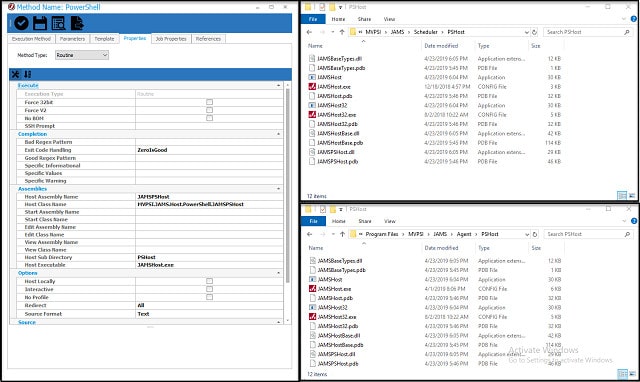
Task: Click the property grid scrollbar down arrow
Action: point(287,321)
